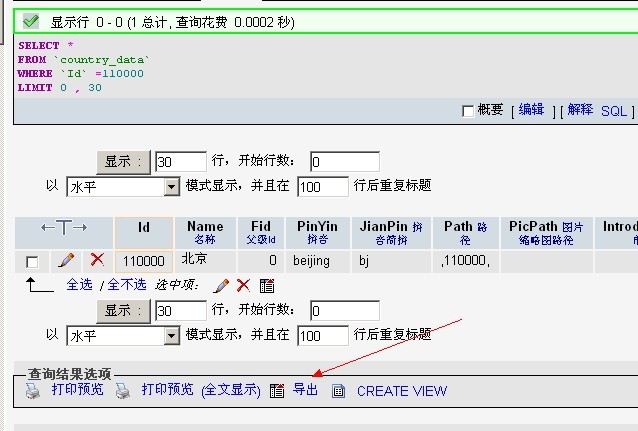Click the printer icon before the first 打印预览

coord(33,391)
